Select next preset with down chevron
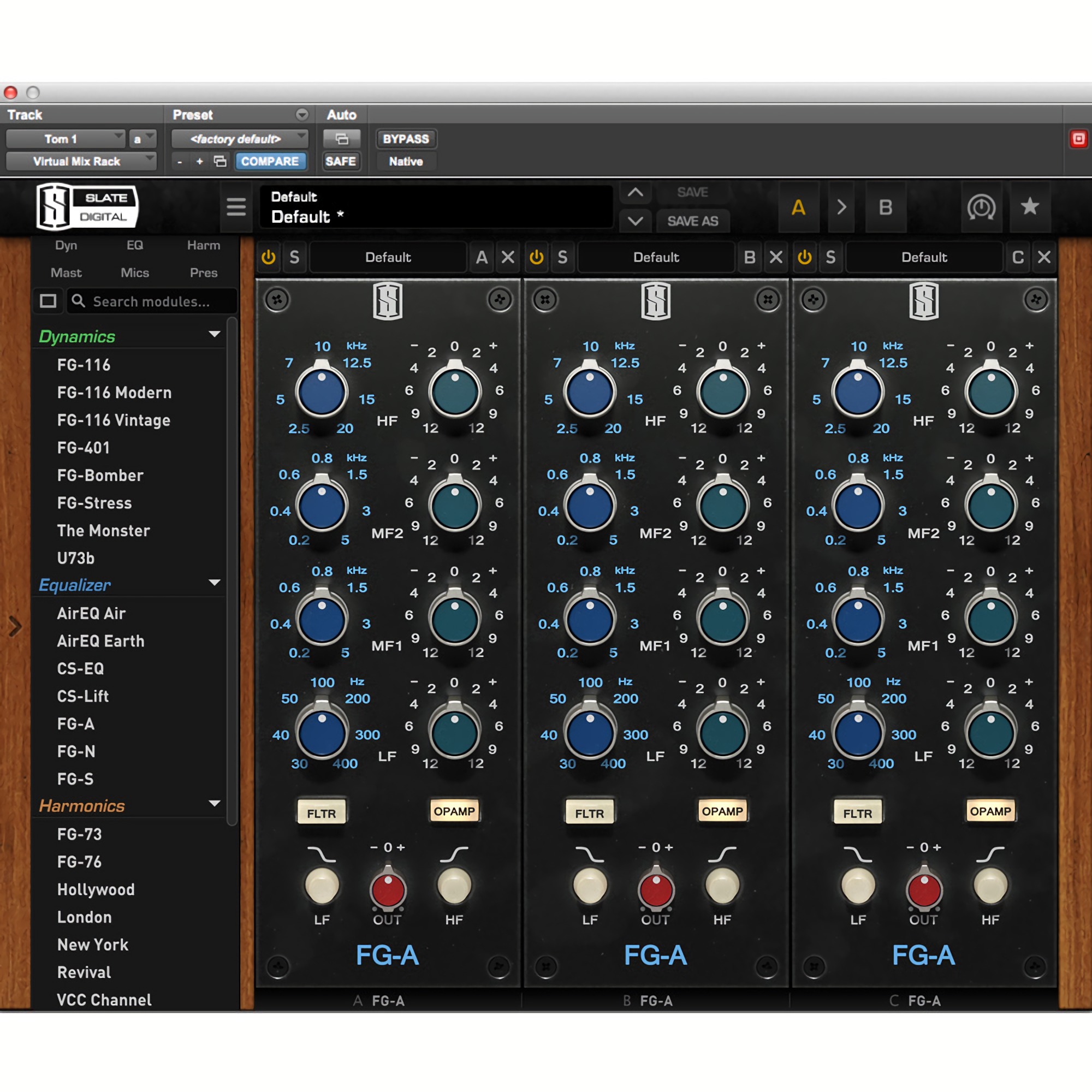Screen dimensions: 1092x1092 (636, 221)
